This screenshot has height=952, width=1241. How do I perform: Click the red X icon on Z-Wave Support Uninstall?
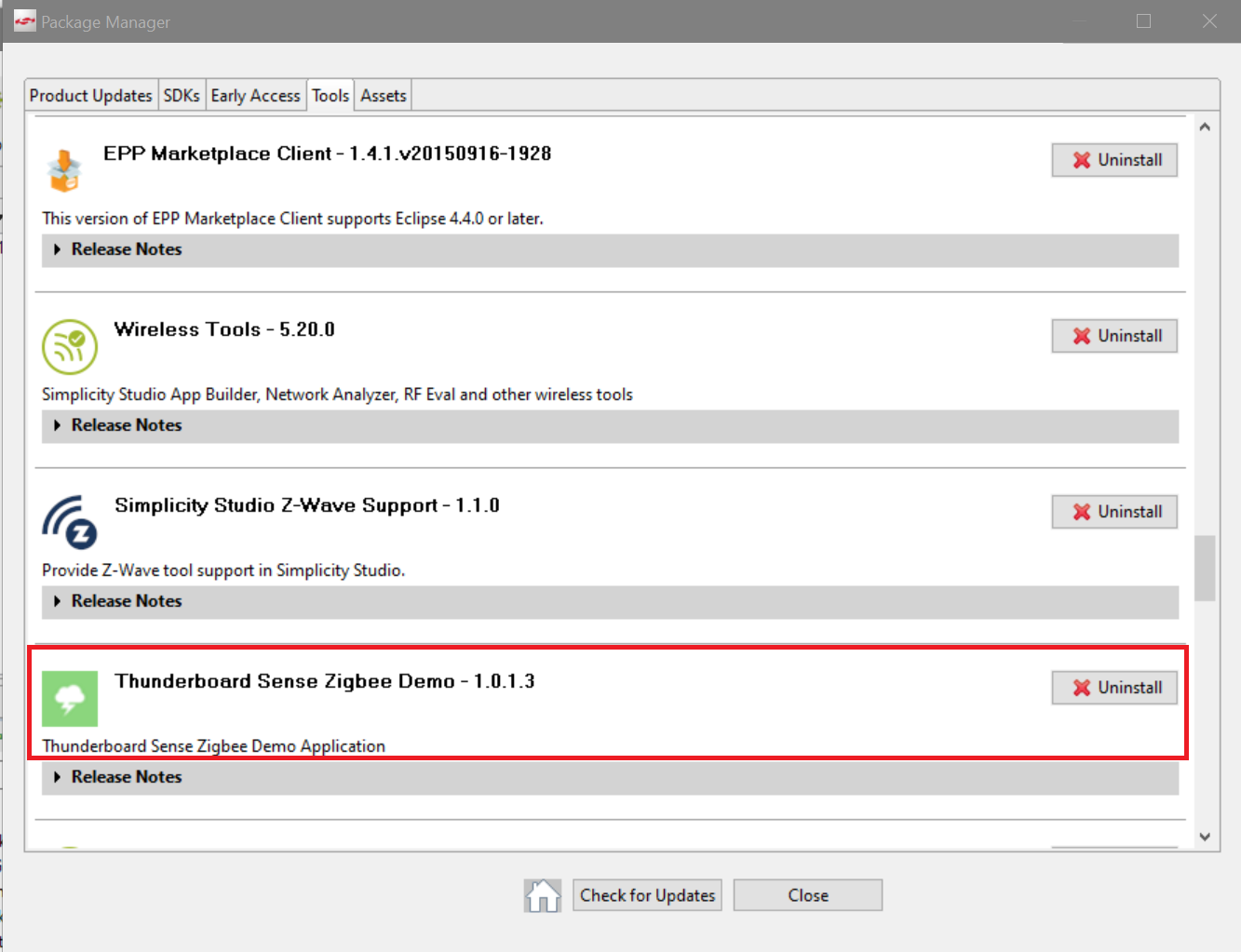click(x=1082, y=511)
